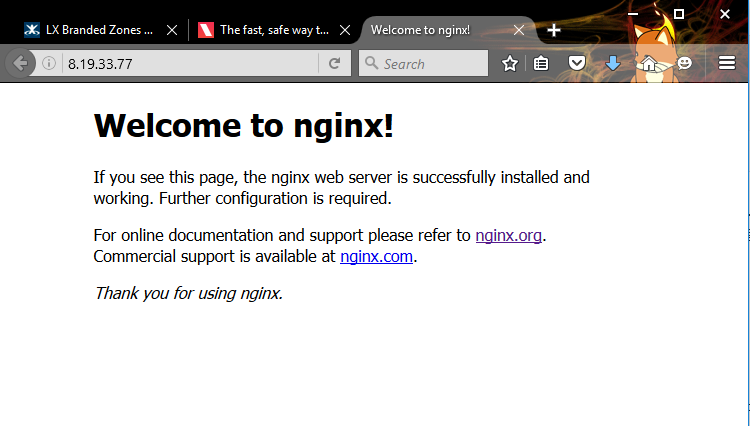The height and width of the screenshot is (426, 750).
Task: Open the nginx.org link
Action: pyautogui.click(x=508, y=235)
